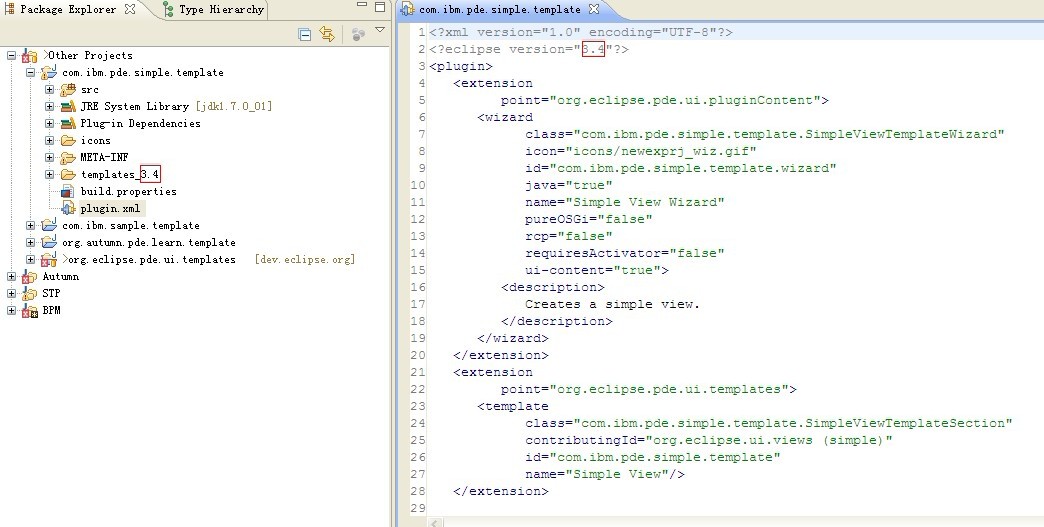Click Collapse All icon in Package Explorer toolbar
1044x527 pixels.
coord(305,34)
